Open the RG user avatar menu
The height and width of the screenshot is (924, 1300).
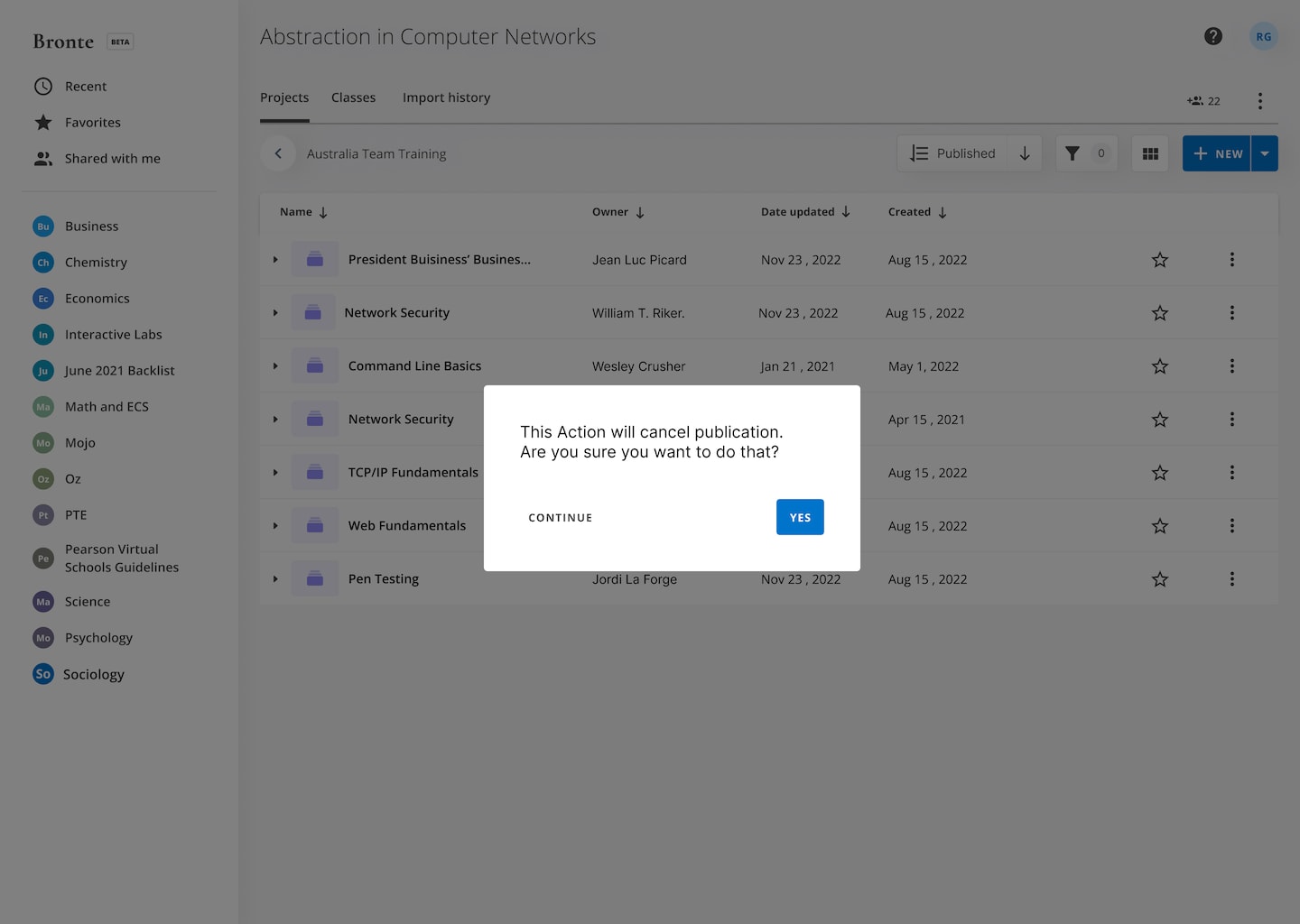point(1264,36)
